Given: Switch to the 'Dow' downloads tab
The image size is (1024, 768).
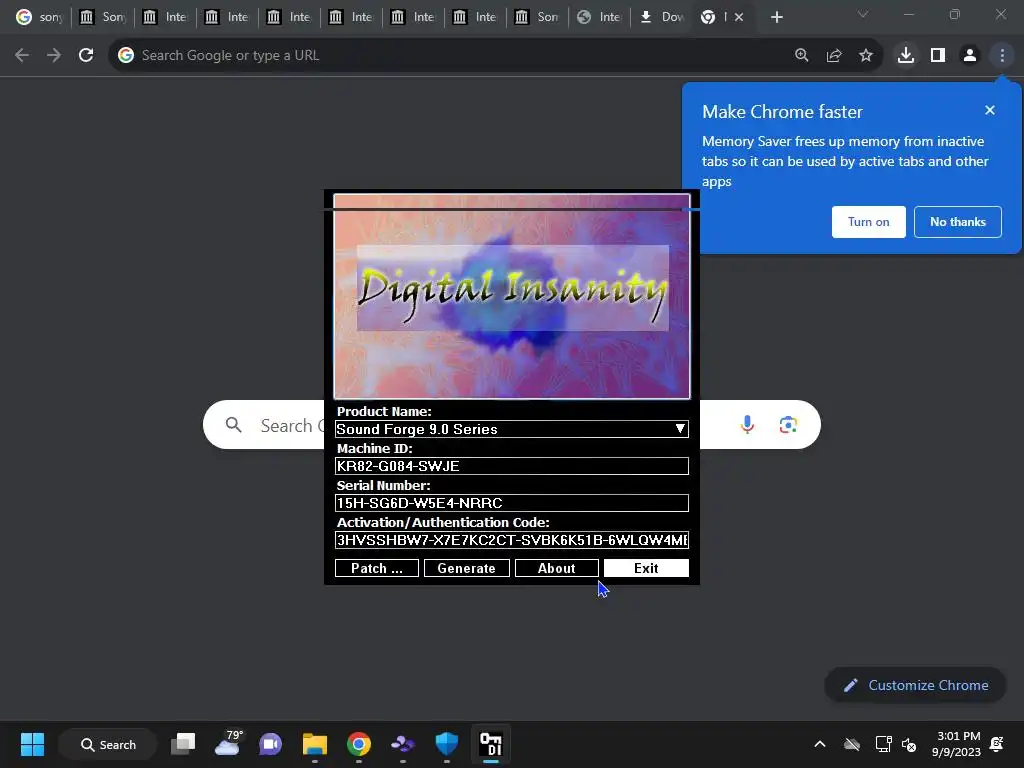Looking at the screenshot, I should [x=662, y=17].
